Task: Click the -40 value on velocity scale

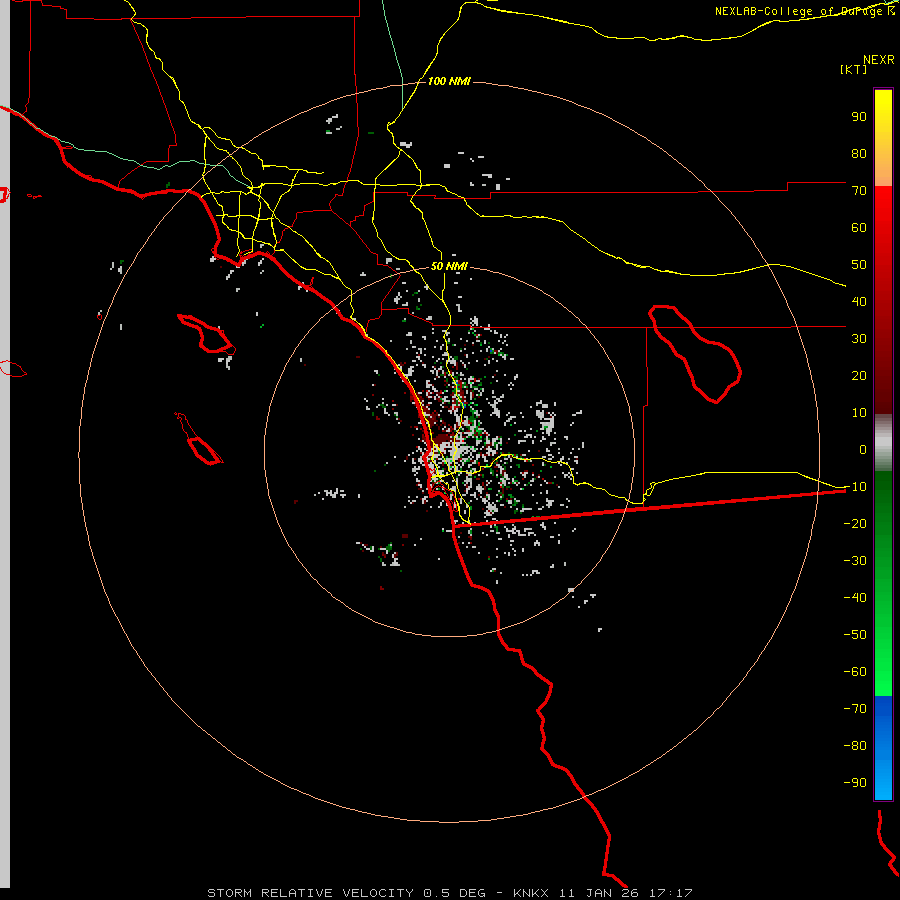Action: 855,598
